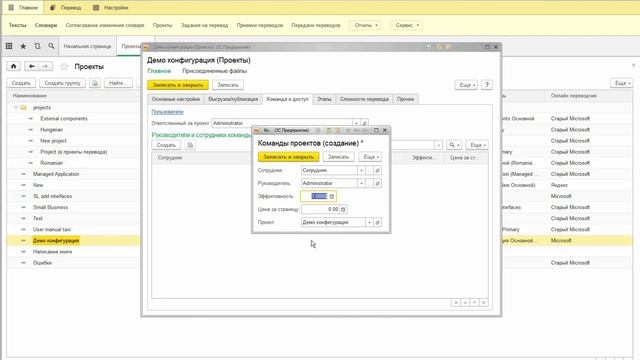The image size is (640, 360).
Task: Switch to Прочее tab
Action: pos(405,99)
